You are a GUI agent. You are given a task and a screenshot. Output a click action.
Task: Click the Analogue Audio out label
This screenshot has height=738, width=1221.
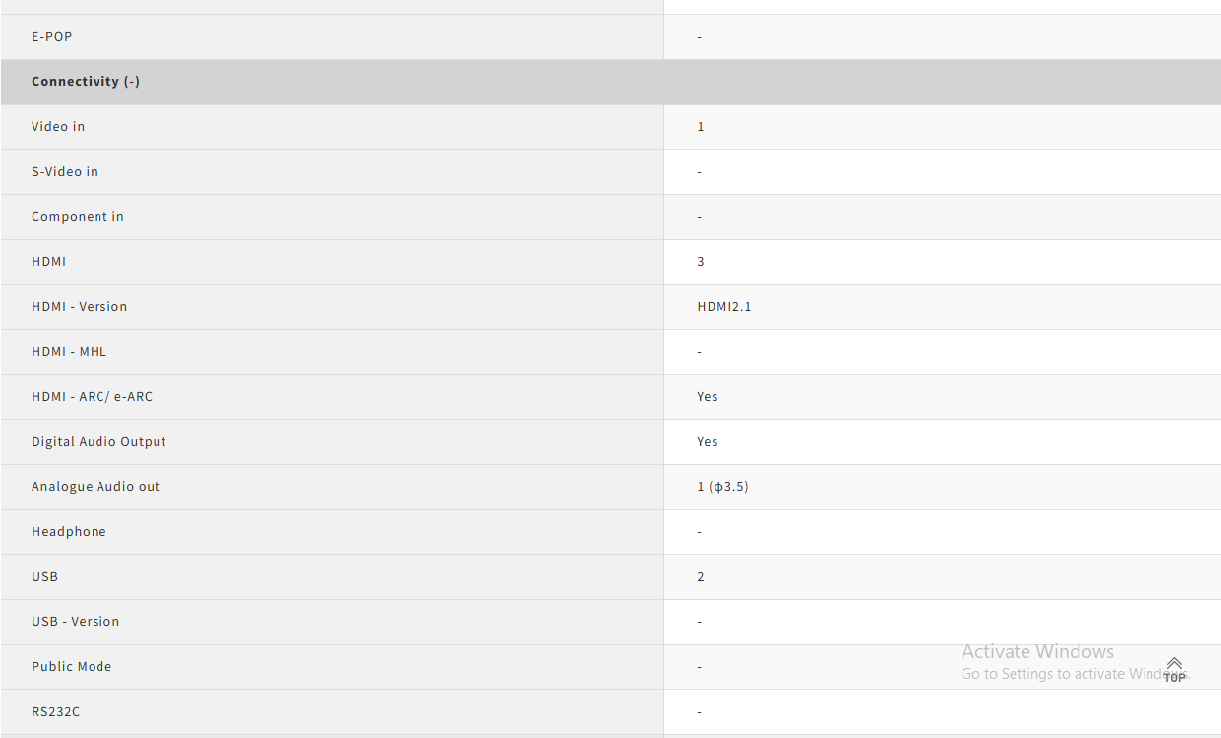[x=96, y=487]
